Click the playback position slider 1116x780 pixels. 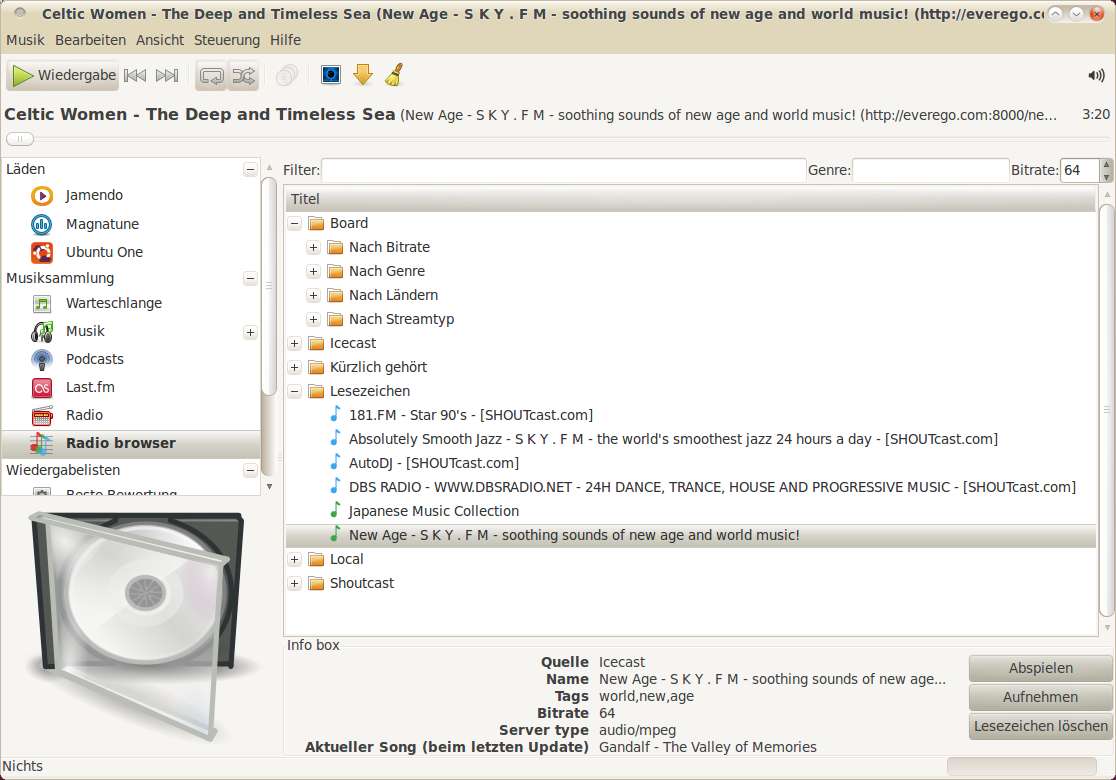click(20, 139)
